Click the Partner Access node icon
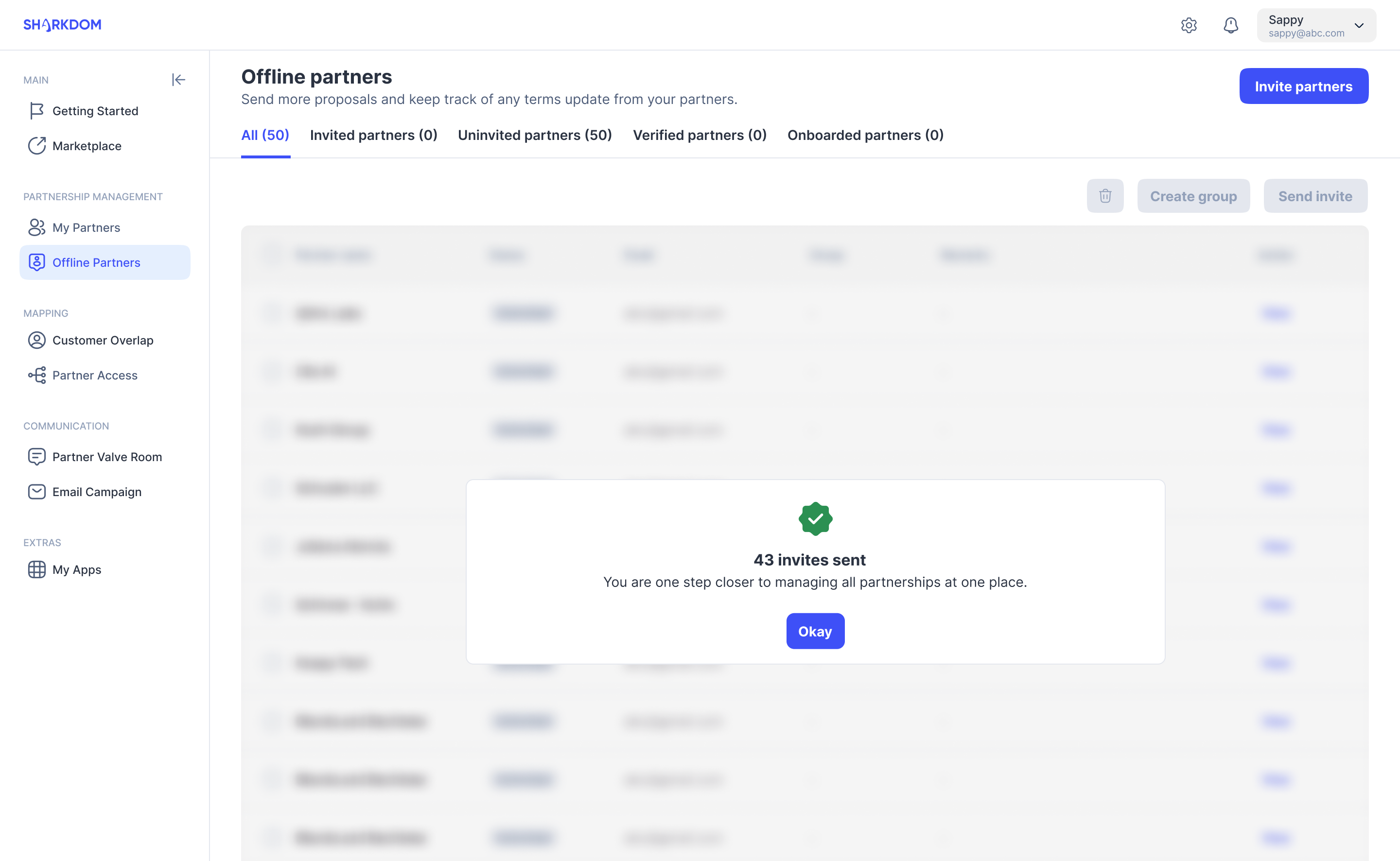Screen dimensions: 1400x861 (x=36, y=375)
